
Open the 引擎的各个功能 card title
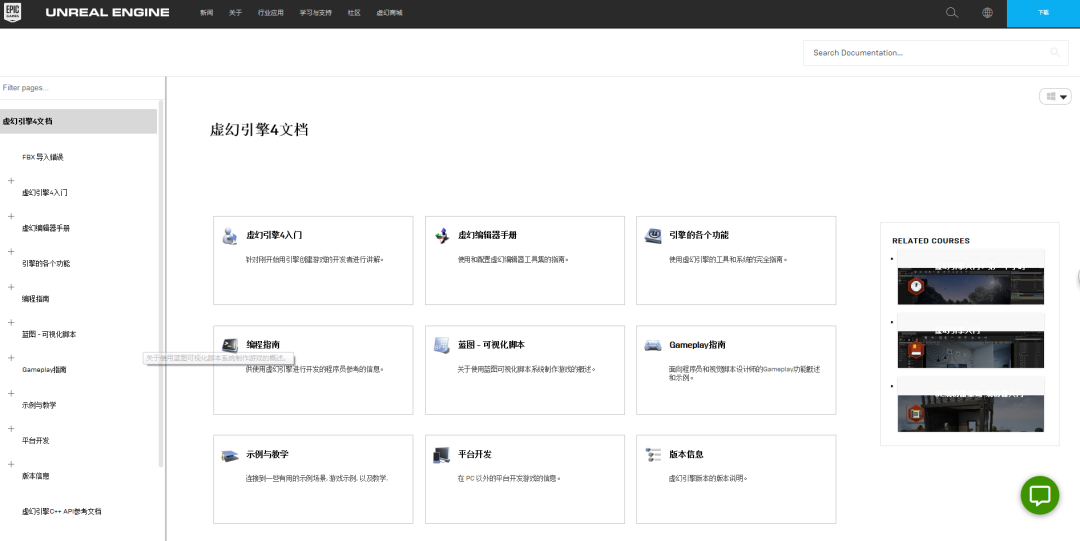pos(698,235)
